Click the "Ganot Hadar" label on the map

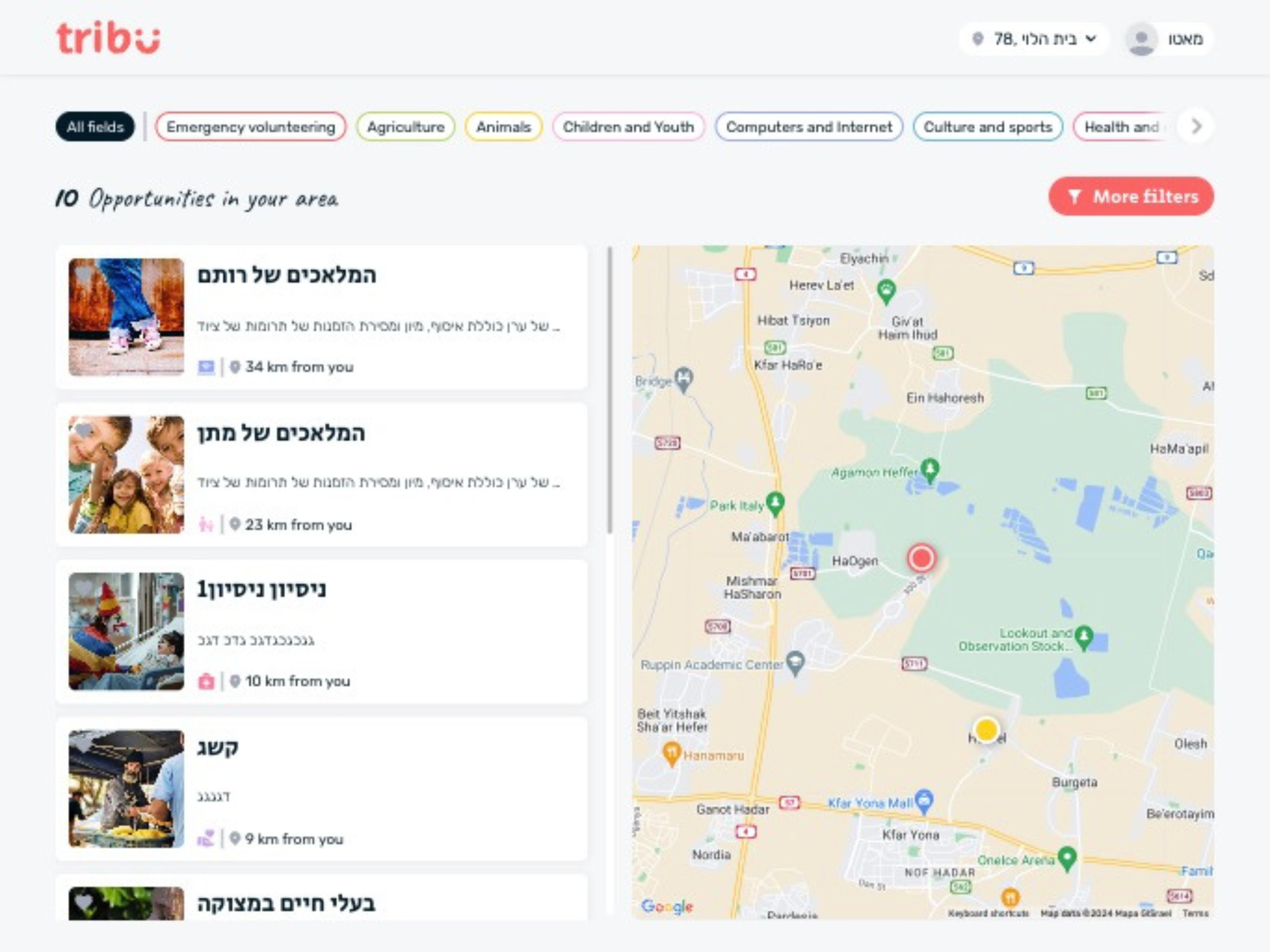(733, 810)
